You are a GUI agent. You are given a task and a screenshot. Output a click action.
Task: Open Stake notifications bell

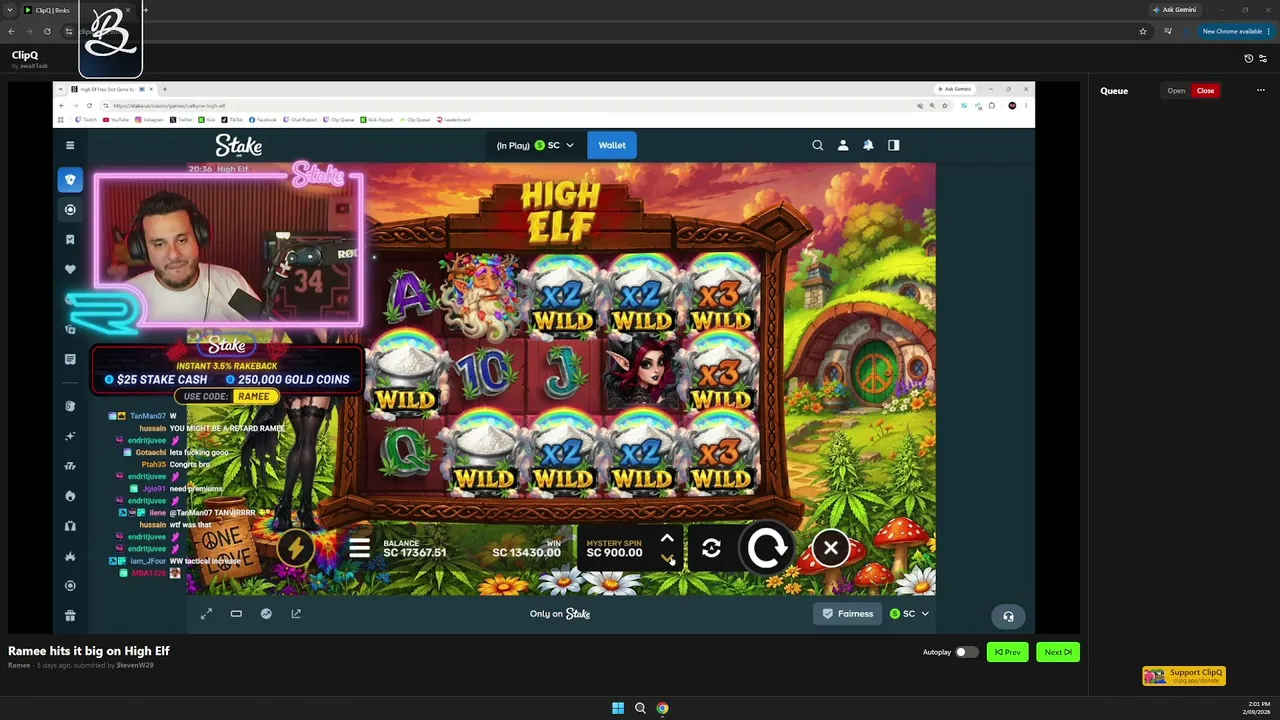tap(868, 145)
